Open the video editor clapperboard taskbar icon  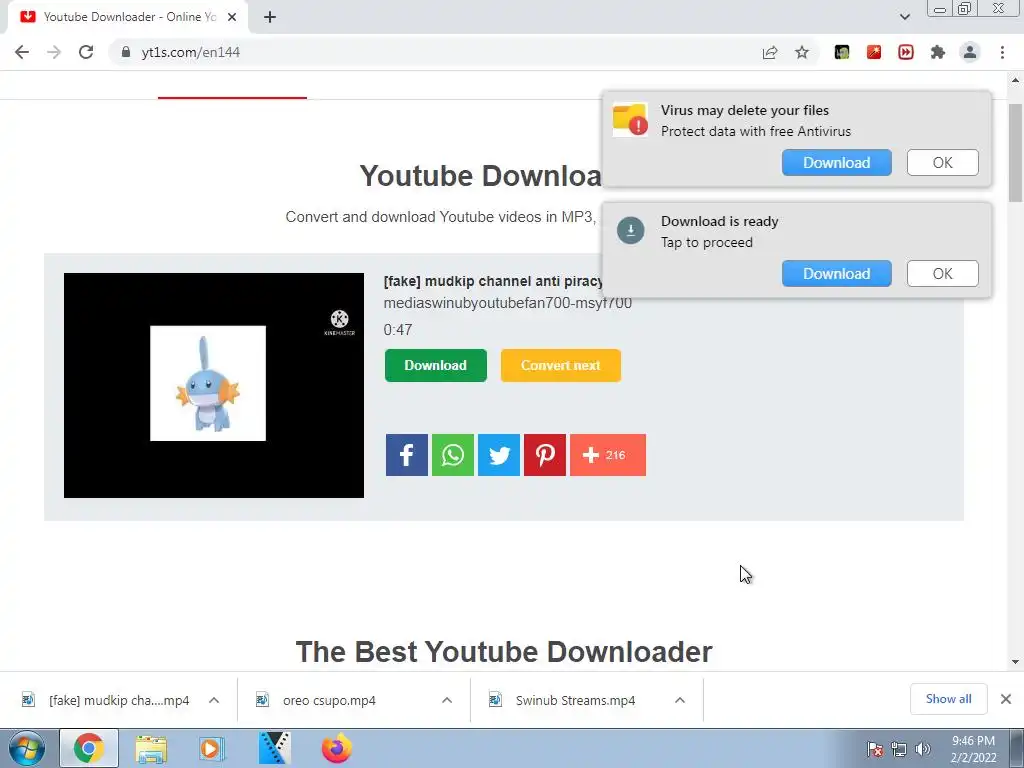pos(274,748)
